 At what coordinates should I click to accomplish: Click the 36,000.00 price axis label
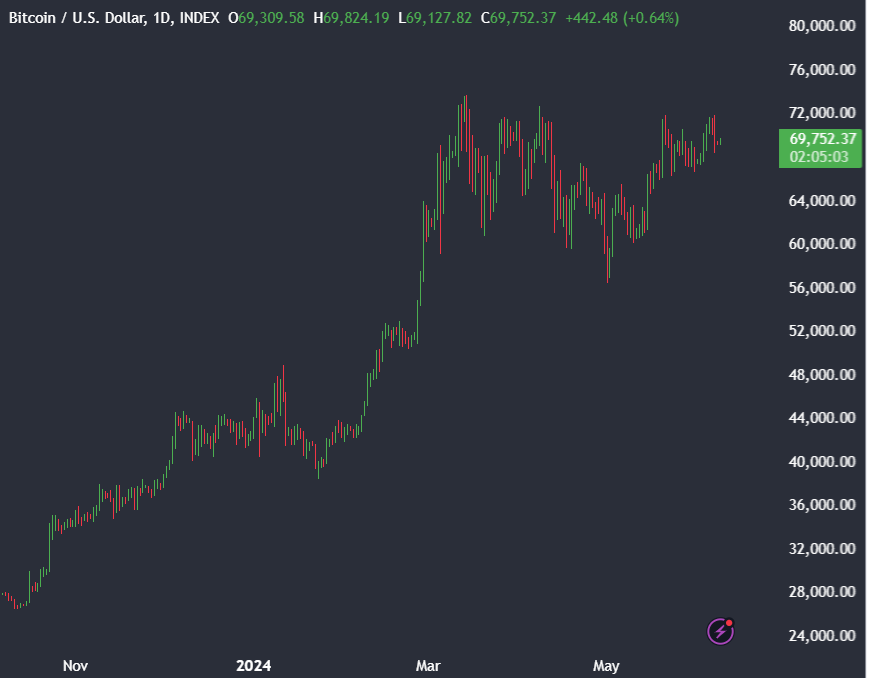[x=822, y=505]
